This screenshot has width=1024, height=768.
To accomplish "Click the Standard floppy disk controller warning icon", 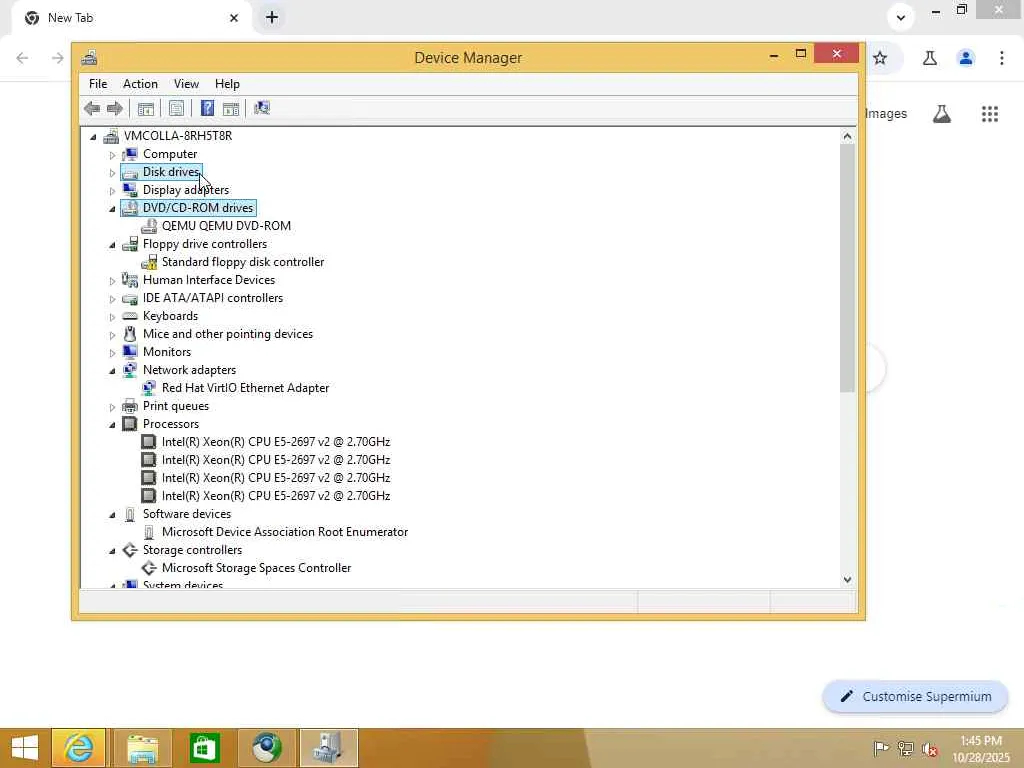I will [149, 262].
